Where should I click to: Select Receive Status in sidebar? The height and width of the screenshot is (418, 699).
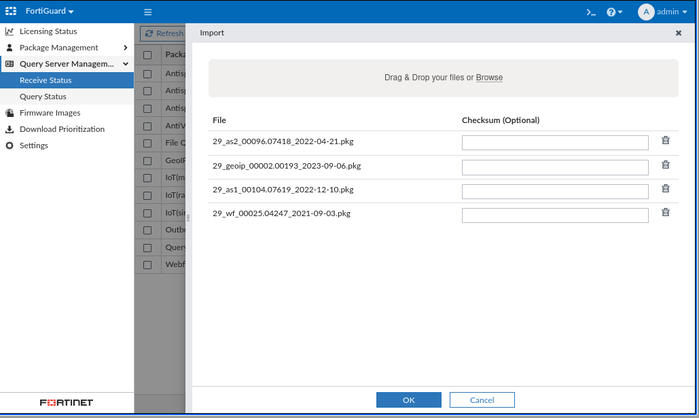tap(67, 80)
